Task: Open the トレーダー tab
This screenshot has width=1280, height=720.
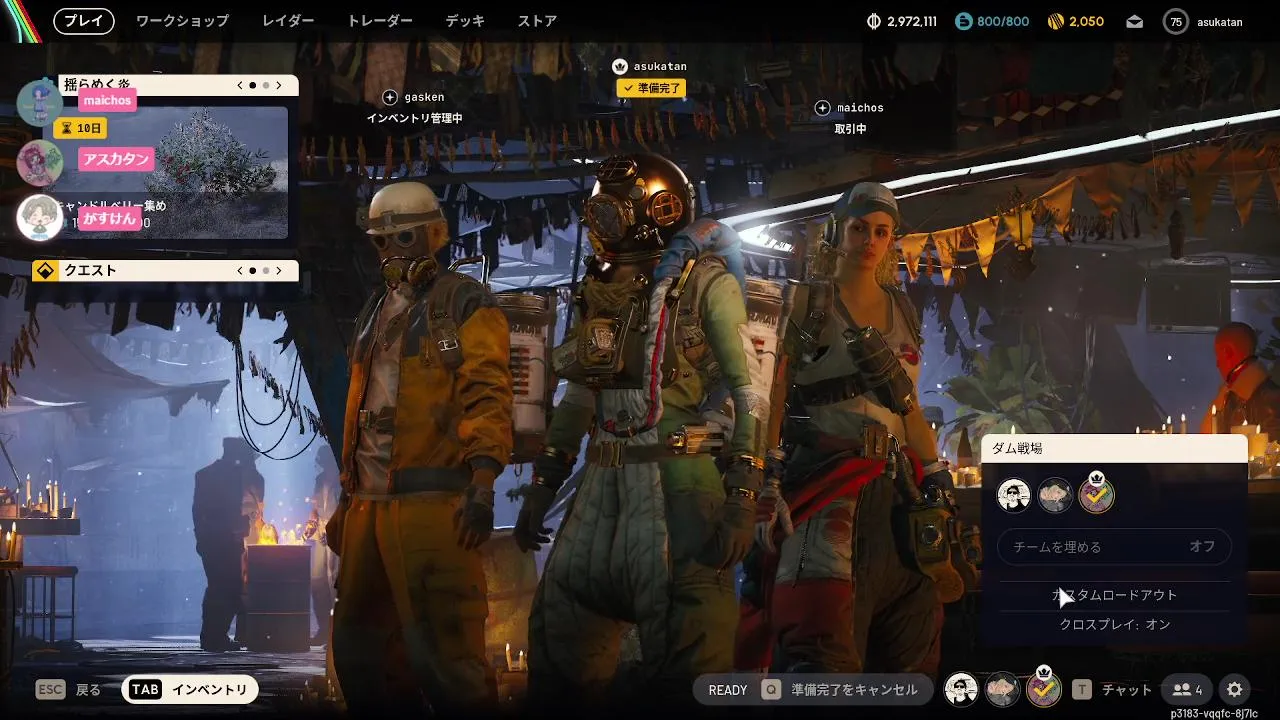Action: tap(379, 21)
